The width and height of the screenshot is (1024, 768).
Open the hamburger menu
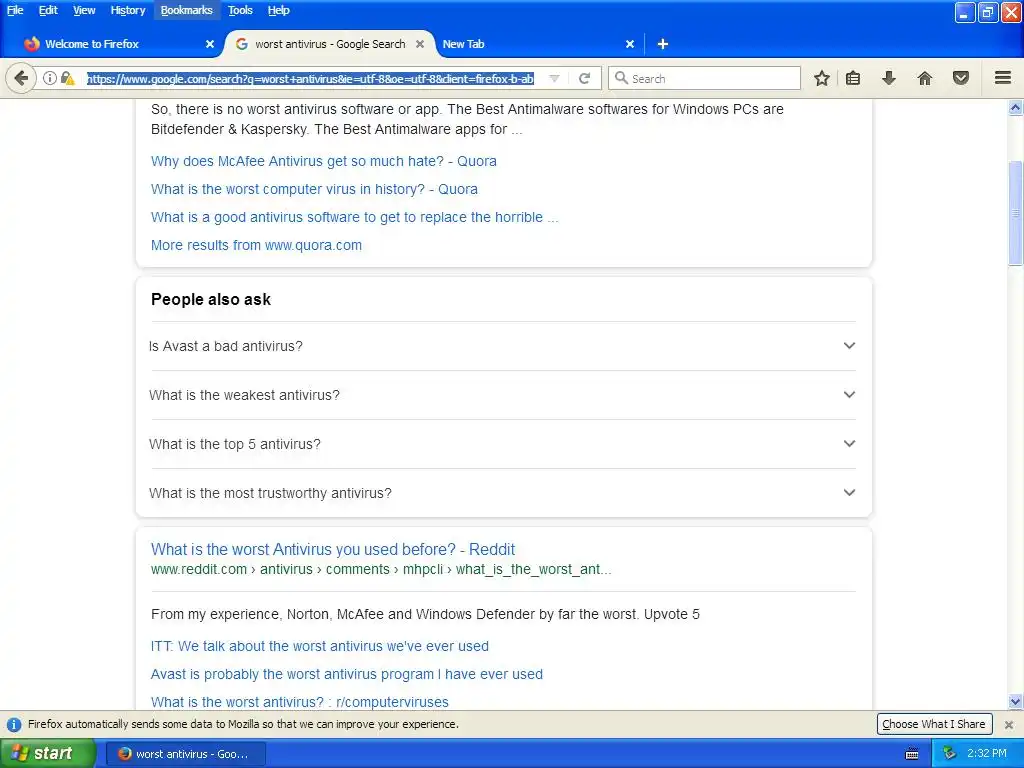point(1003,78)
